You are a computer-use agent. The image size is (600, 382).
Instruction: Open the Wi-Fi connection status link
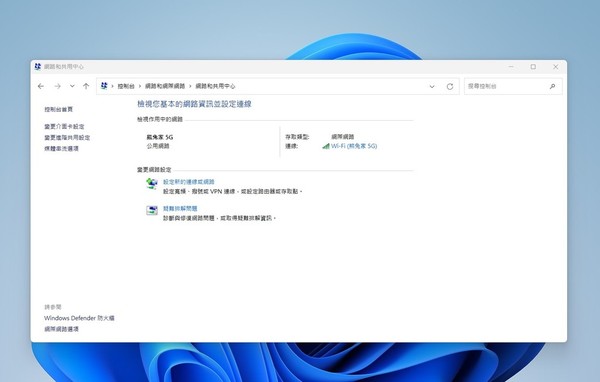coord(354,146)
